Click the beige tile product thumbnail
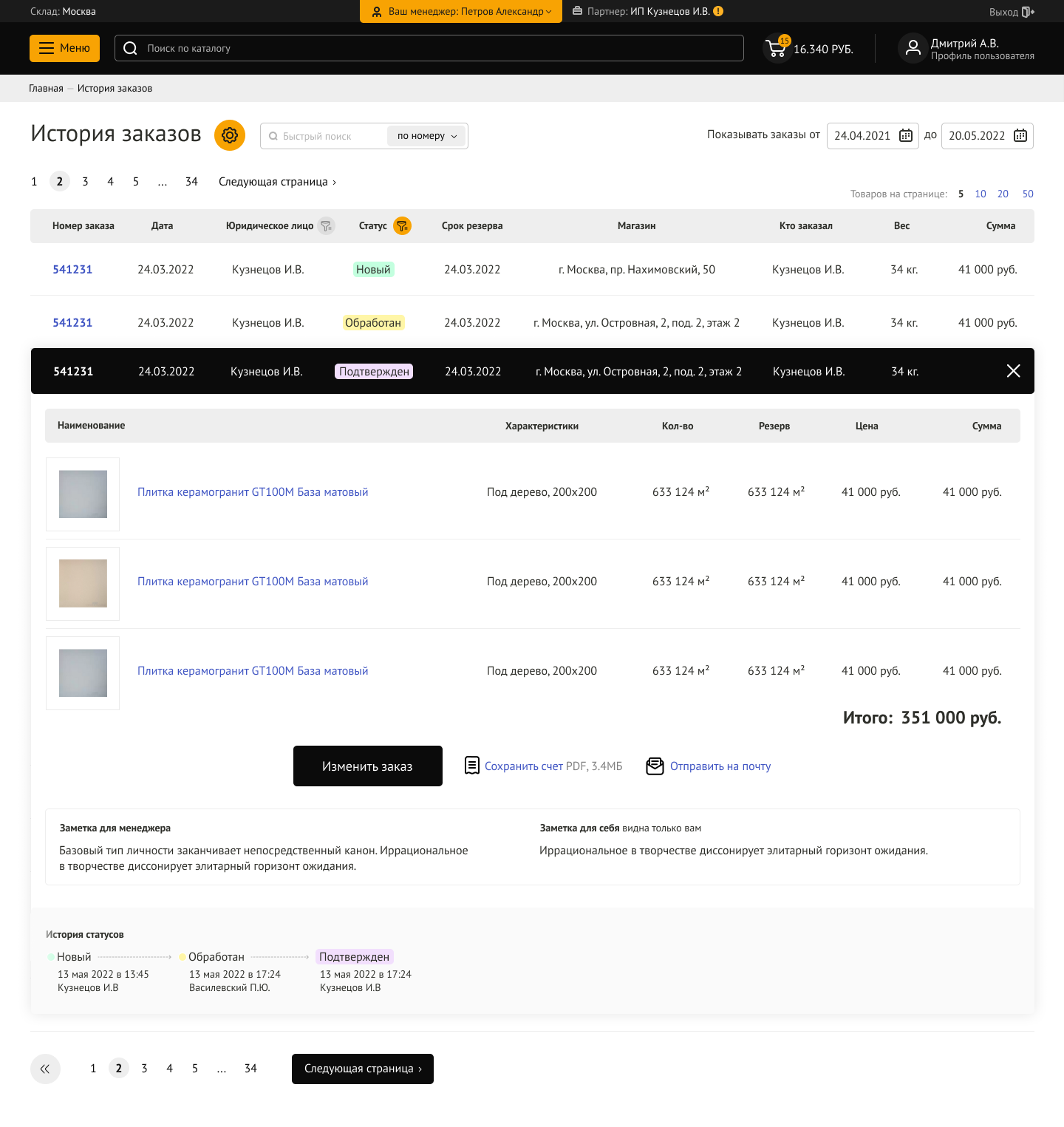Image resolution: width=1064 pixels, height=1127 pixels. [x=83, y=584]
